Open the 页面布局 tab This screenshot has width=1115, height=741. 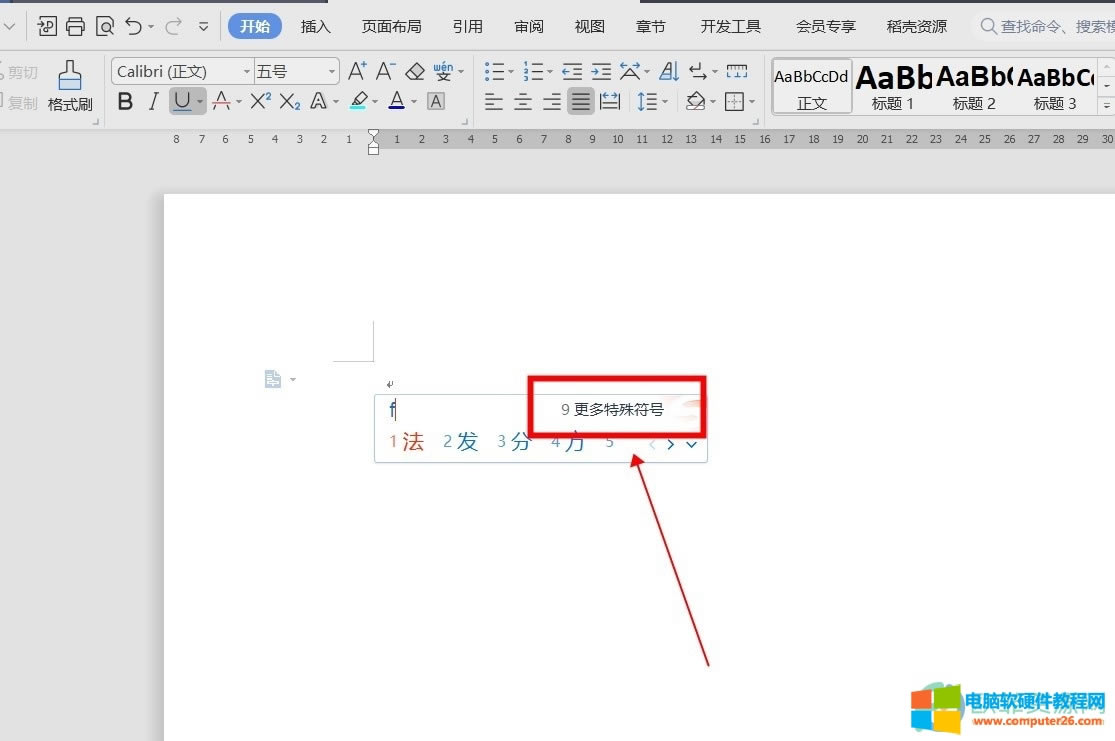point(391,27)
